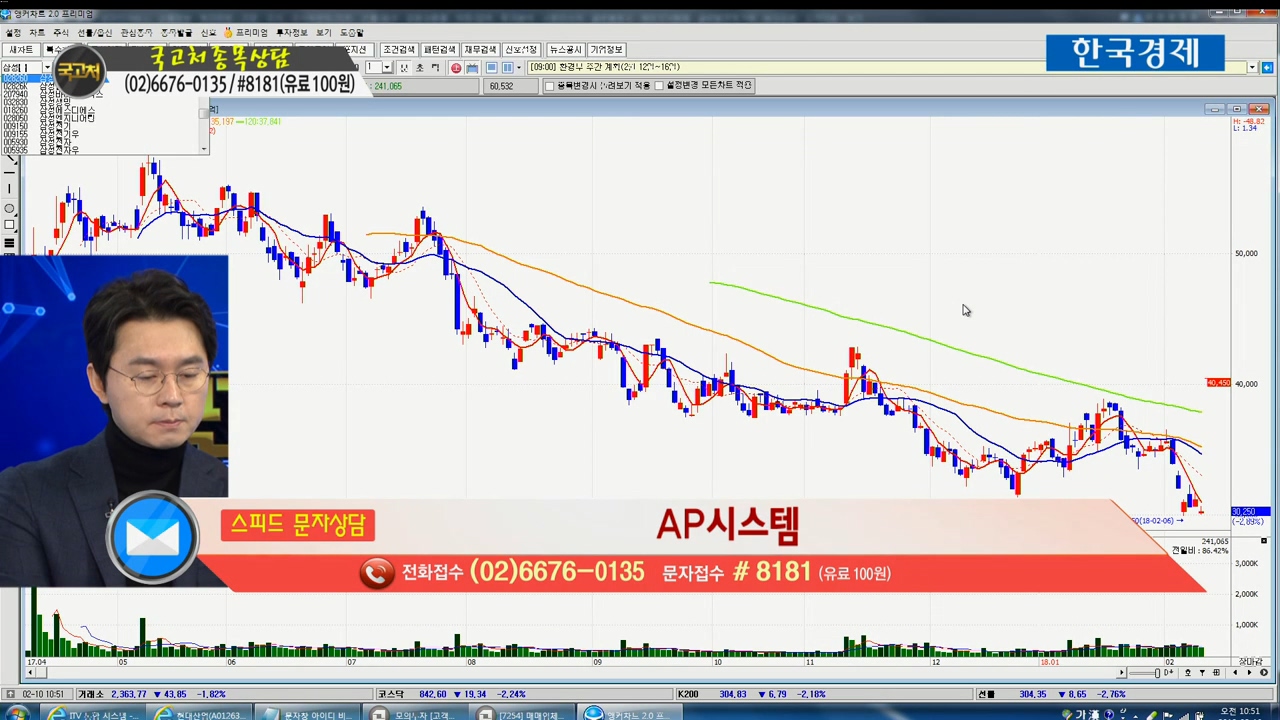Click the calendar icon beside the red button

click(x=472, y=68)
